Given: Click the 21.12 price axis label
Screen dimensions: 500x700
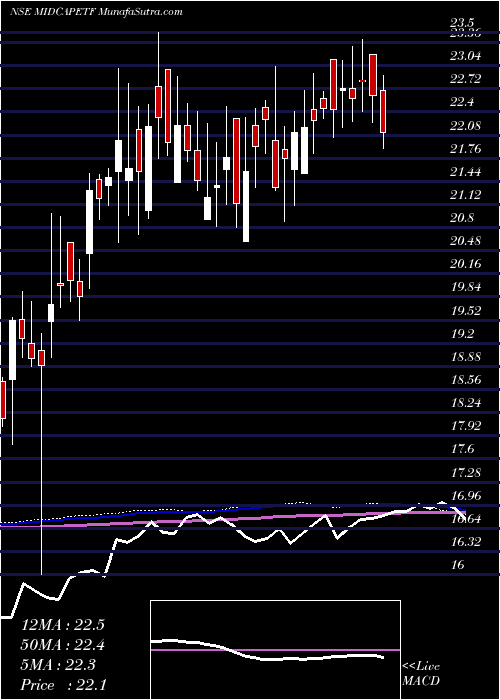Looking at the screenshot, I should (467, 195).
